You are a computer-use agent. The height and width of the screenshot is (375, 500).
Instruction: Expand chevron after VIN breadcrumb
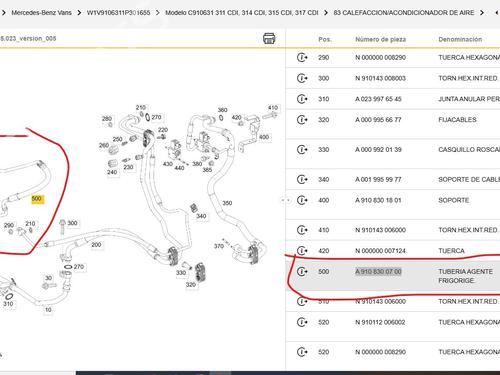(158, 13)
